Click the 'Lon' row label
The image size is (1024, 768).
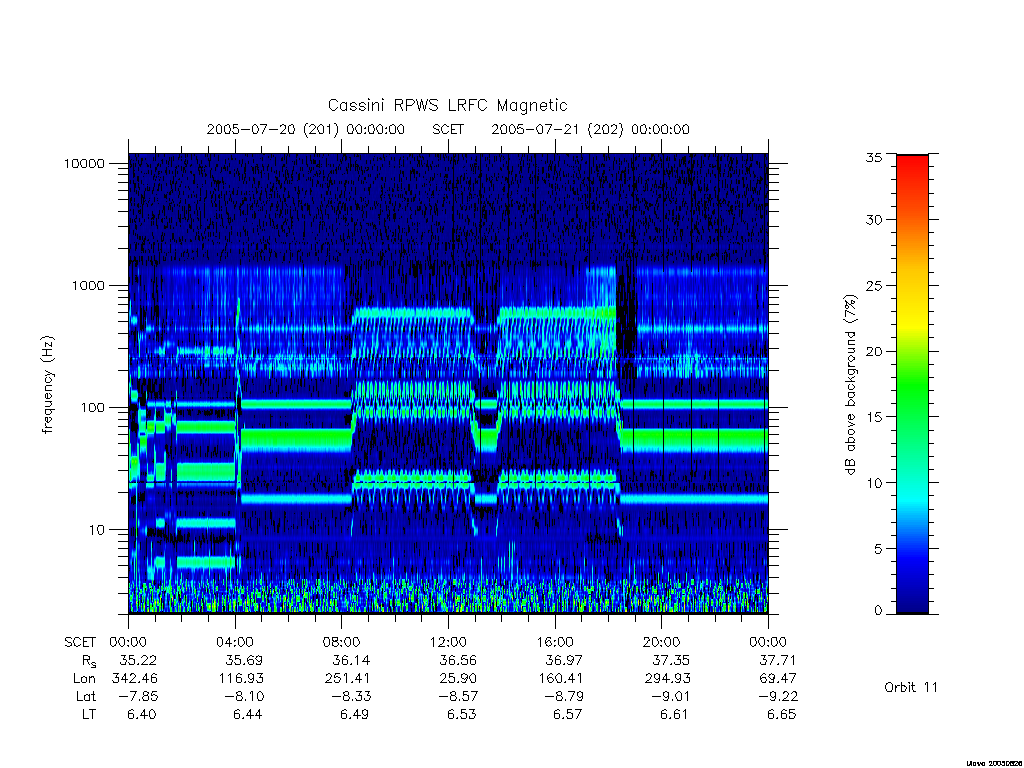click(84, 679)
